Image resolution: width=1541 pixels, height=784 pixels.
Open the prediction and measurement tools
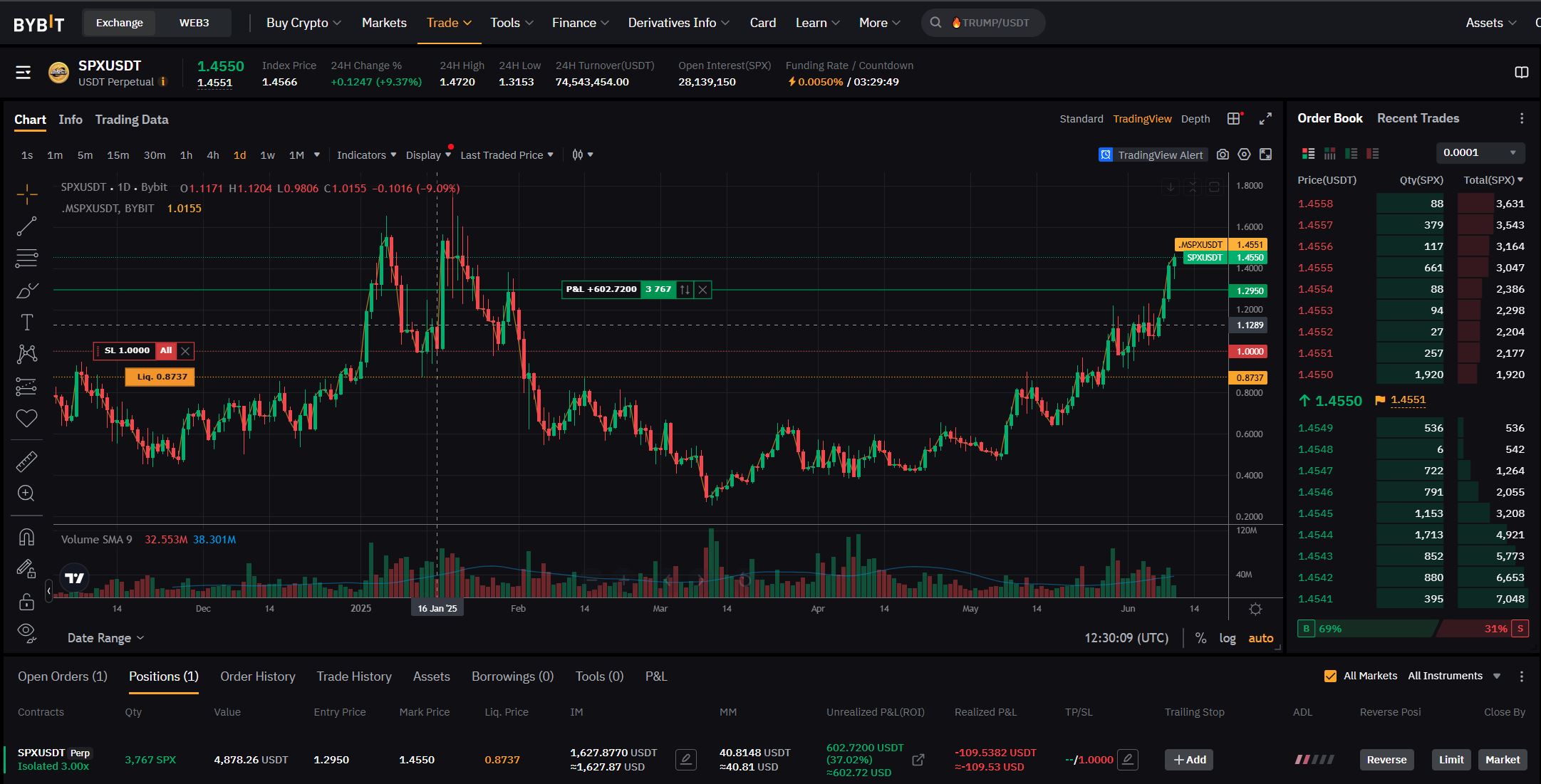(26, 386)
